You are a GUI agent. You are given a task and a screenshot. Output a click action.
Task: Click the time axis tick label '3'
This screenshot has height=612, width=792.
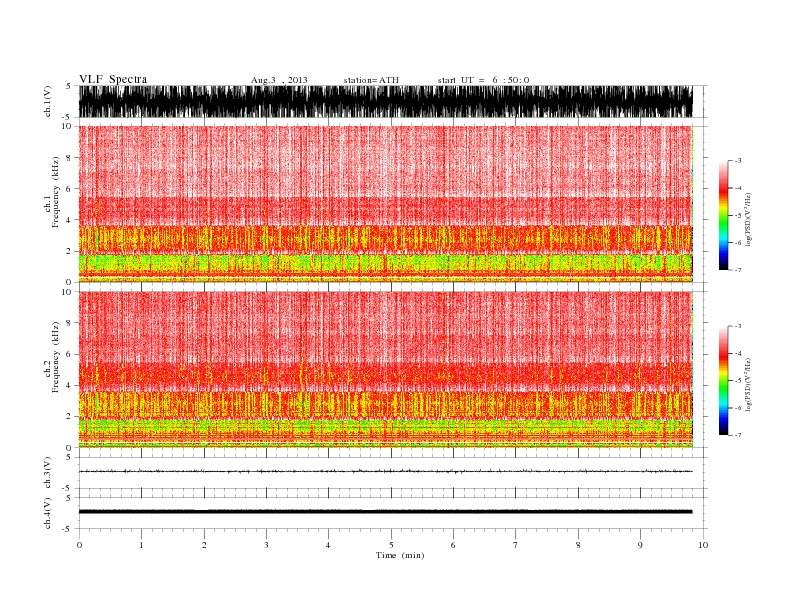point(266,545)
